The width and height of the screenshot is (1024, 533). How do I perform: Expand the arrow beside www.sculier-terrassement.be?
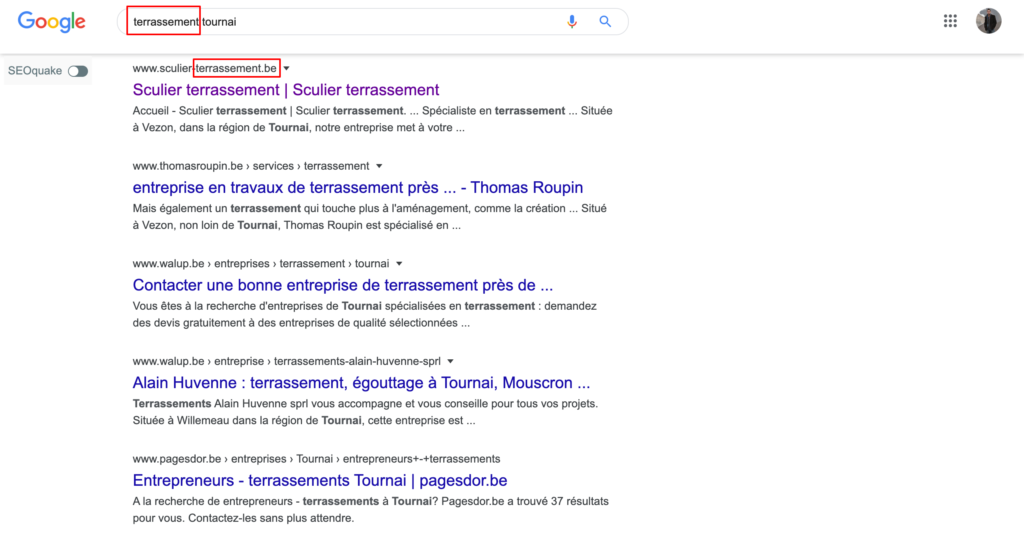(x=287, y=68)
